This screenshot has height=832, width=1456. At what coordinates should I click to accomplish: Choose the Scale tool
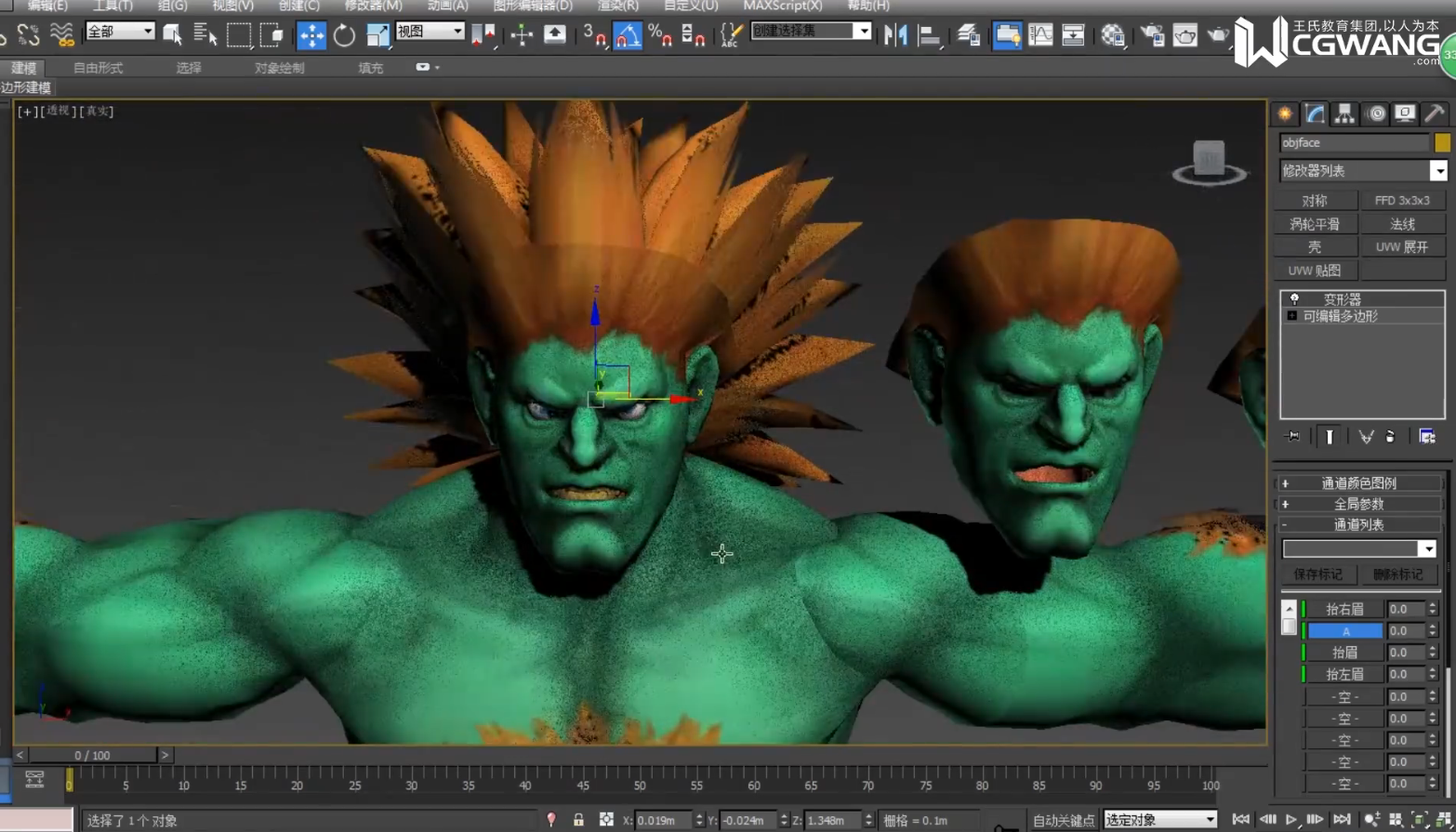[377, 35]
